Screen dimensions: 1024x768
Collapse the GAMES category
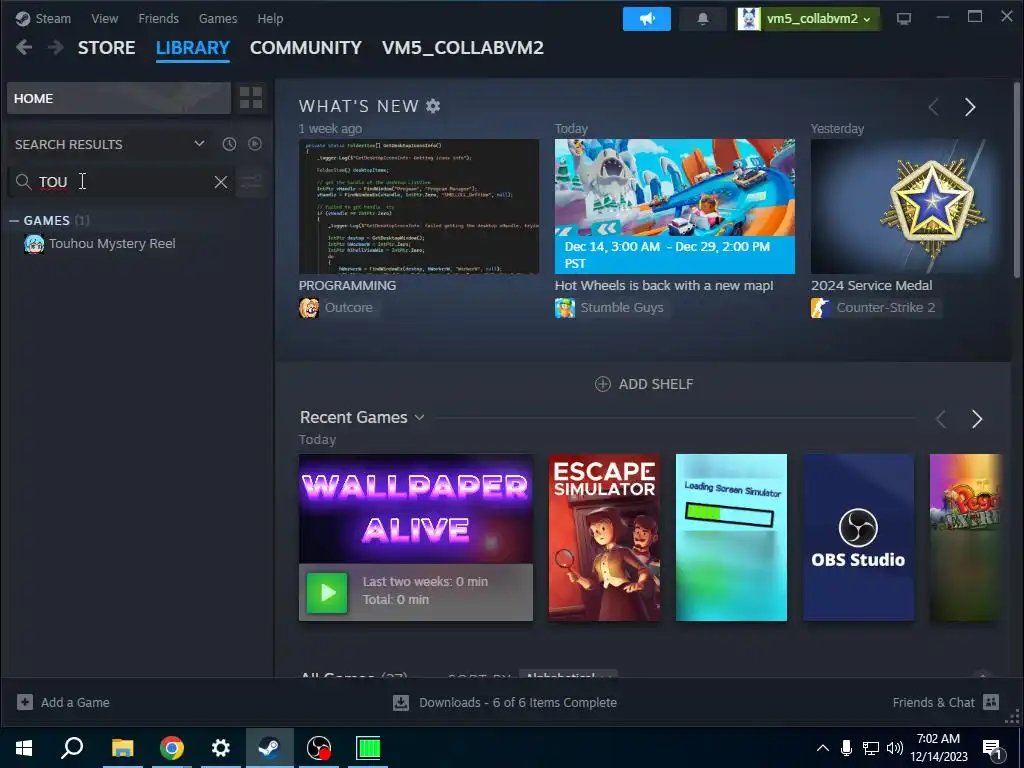coord(14,221)
